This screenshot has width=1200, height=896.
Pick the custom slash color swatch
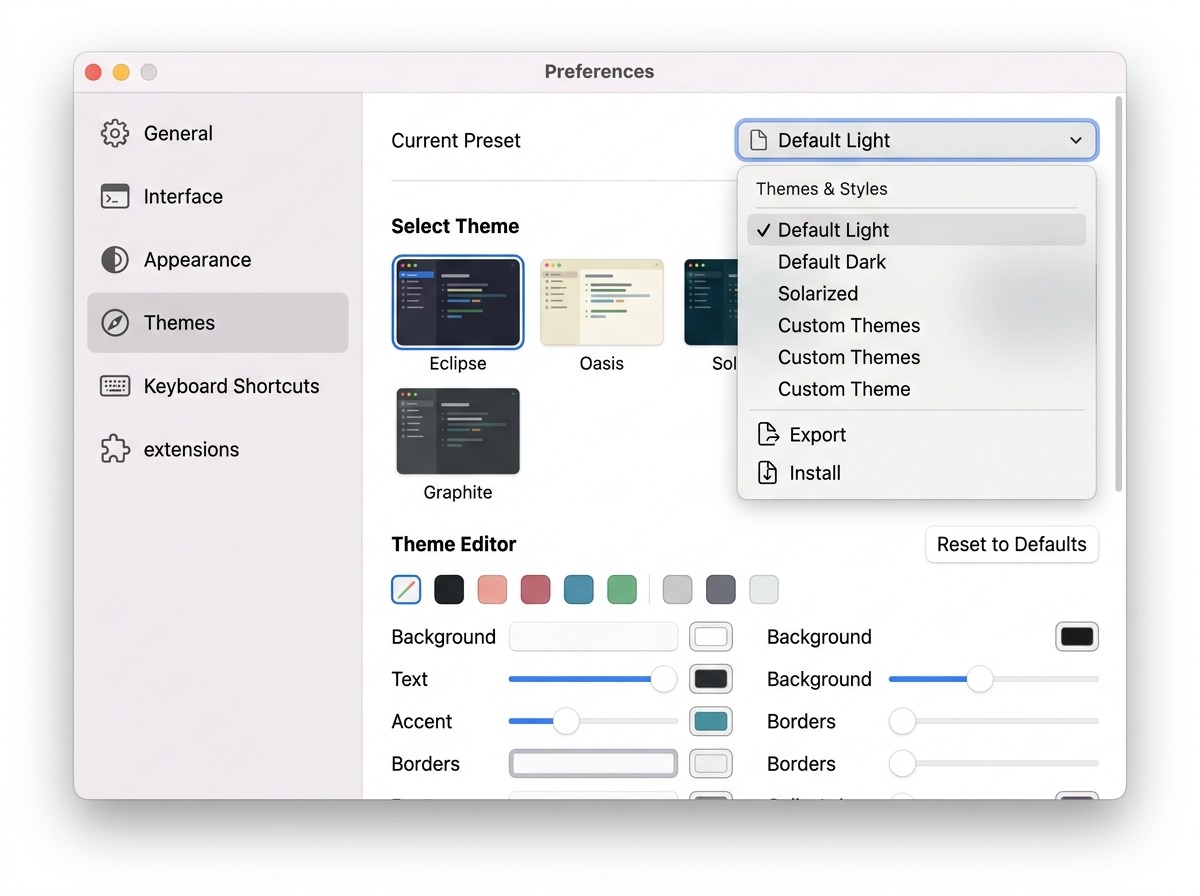(406, 589)
